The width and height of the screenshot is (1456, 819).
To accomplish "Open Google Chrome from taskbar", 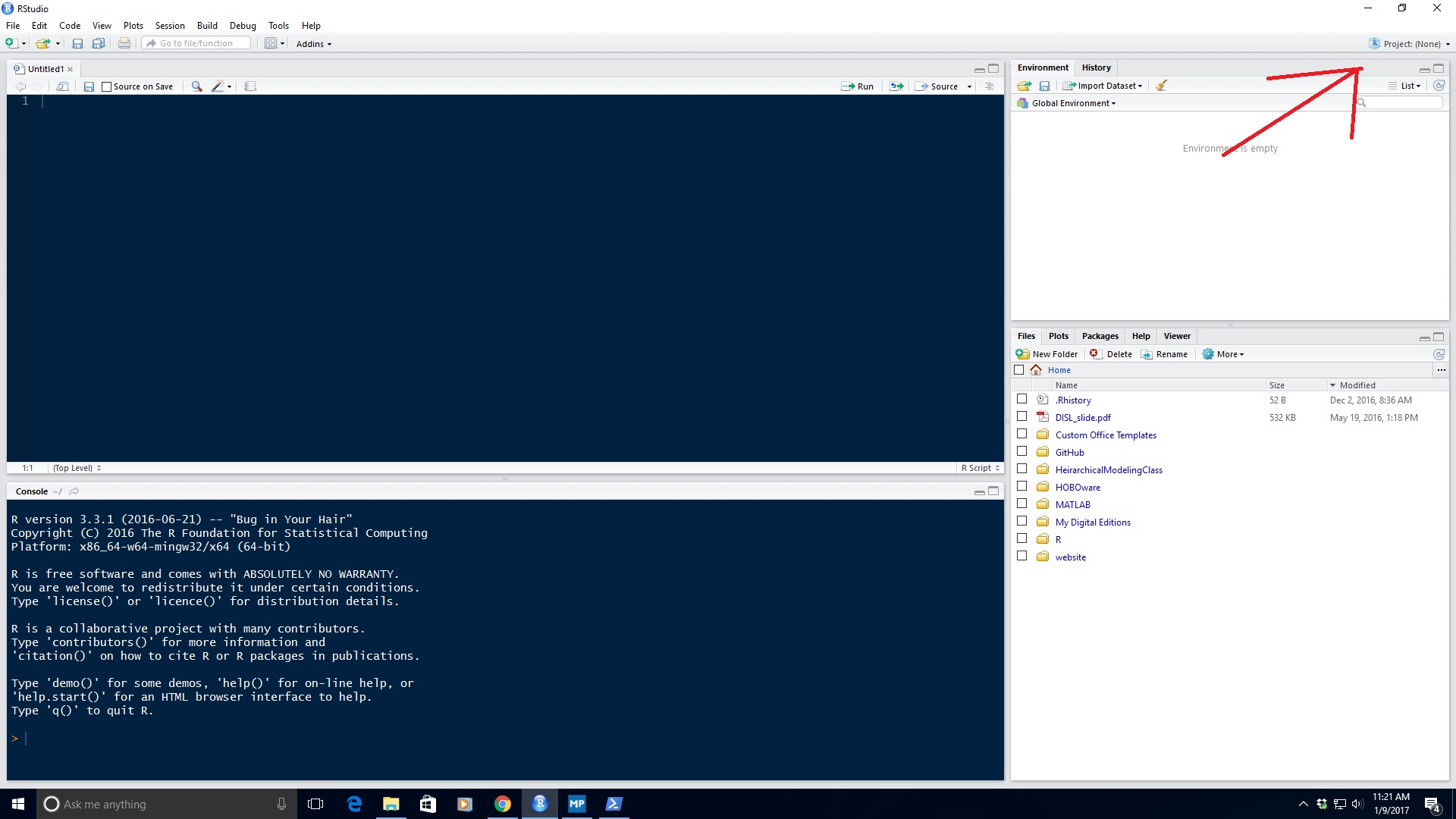I will point(502,804).
